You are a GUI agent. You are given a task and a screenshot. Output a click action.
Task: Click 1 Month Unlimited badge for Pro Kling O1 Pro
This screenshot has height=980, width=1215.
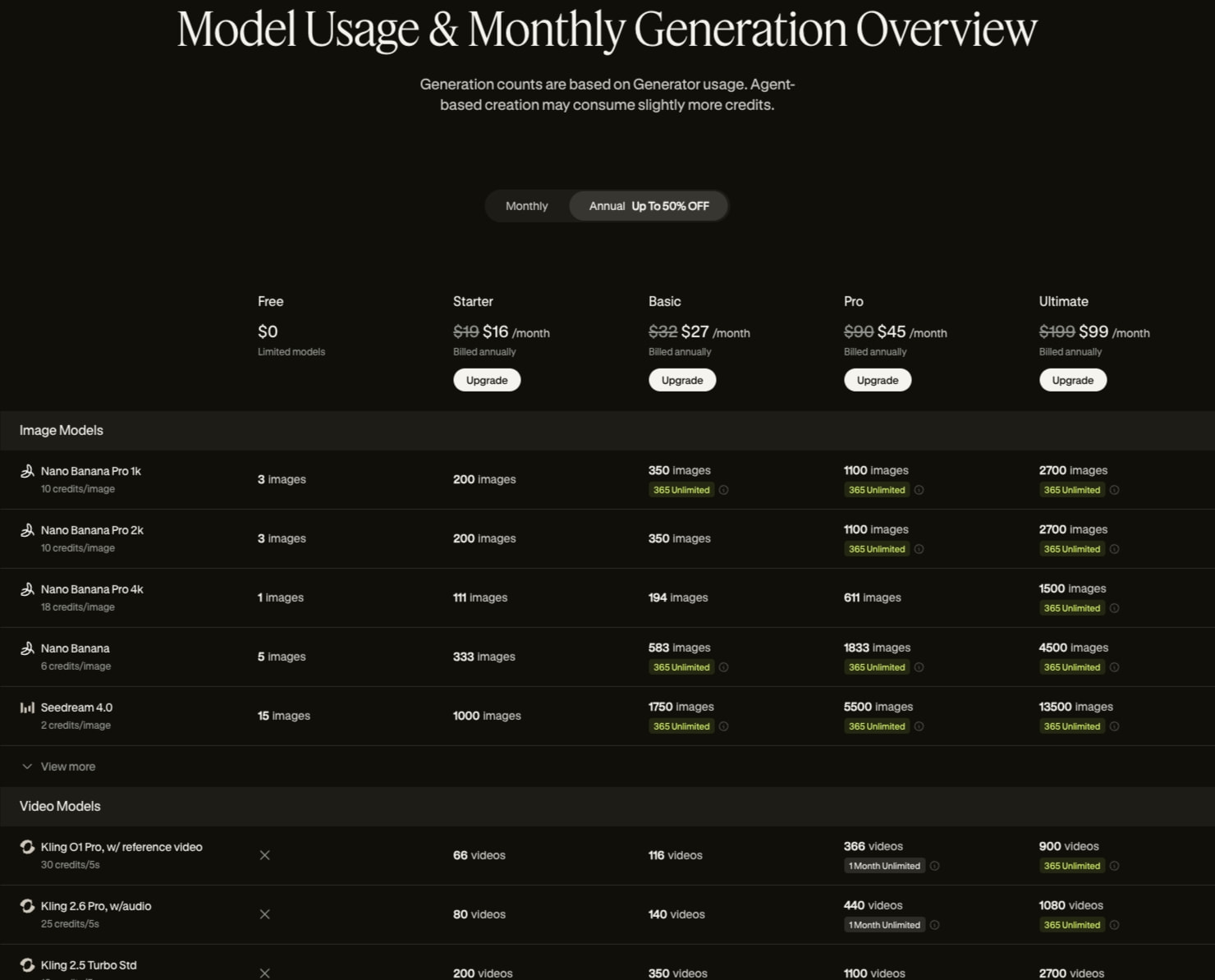884,866
